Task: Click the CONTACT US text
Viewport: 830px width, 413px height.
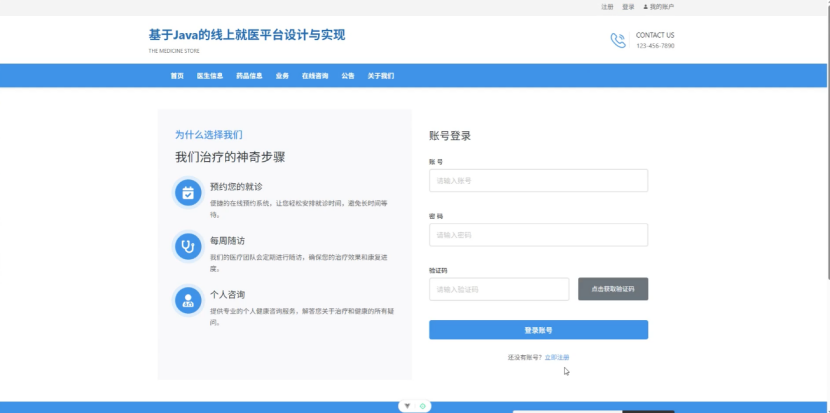Action: [x=655, y=35]
